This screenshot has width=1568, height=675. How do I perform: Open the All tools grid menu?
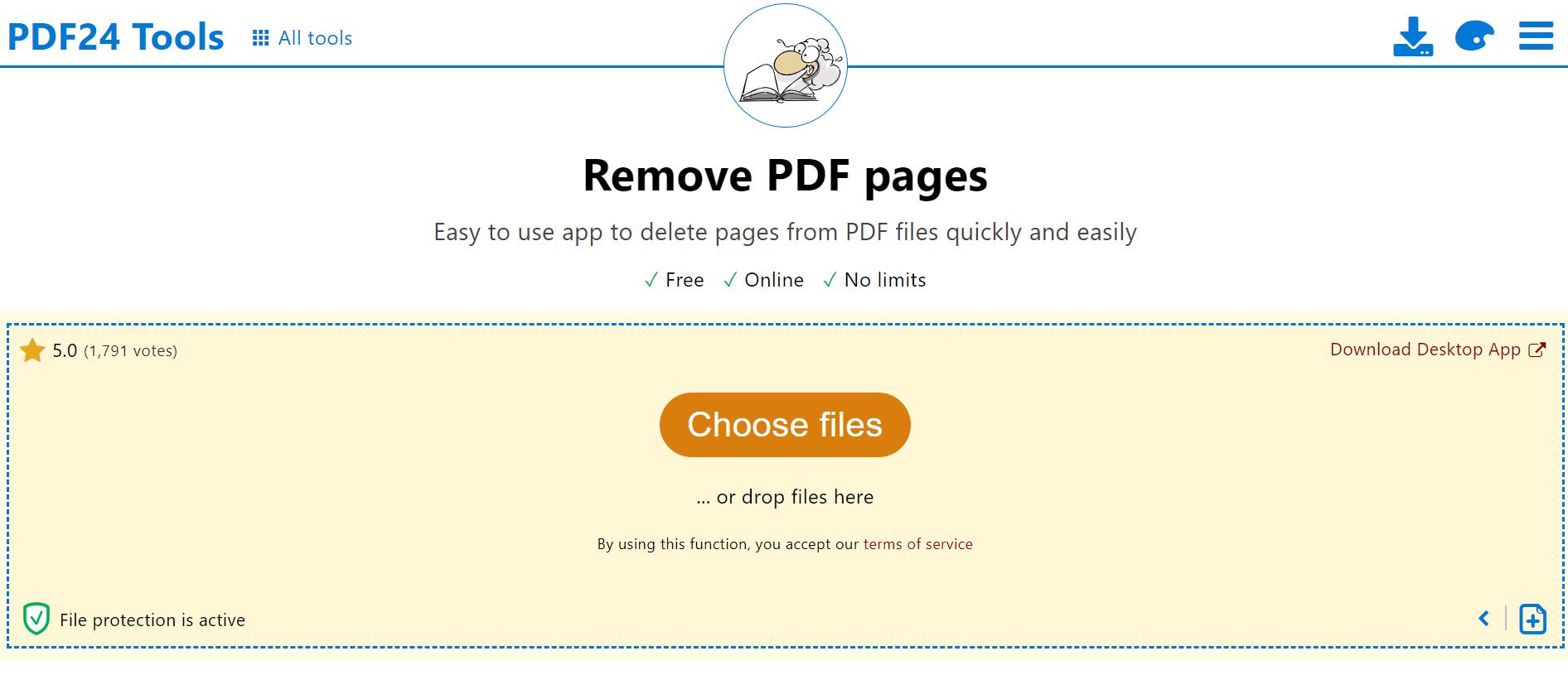pos(302,38)
